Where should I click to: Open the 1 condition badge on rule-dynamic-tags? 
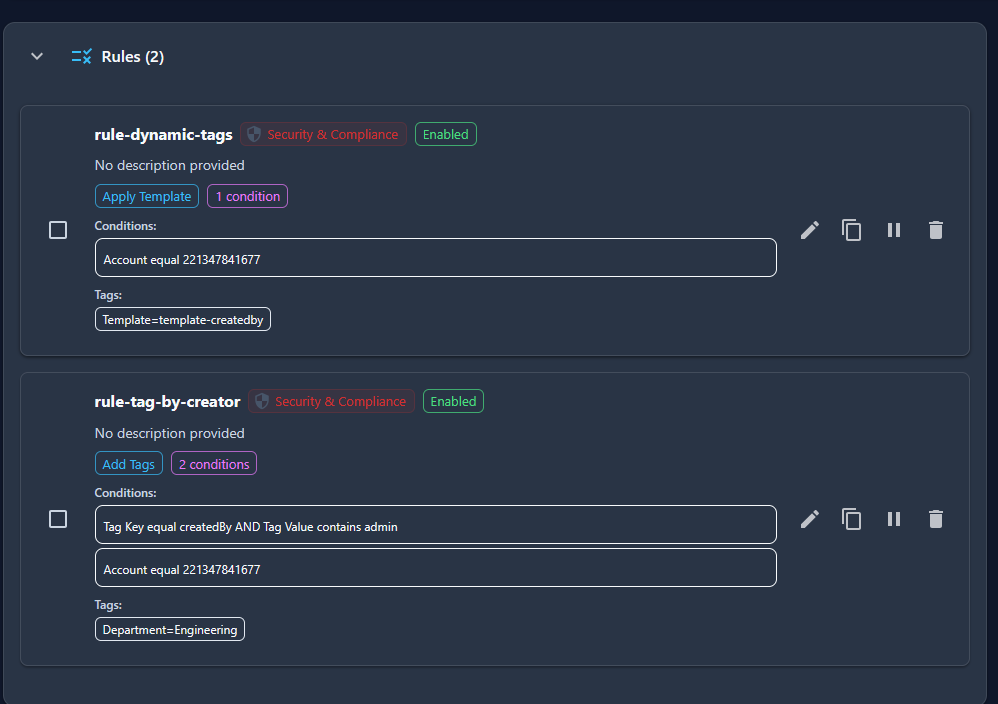[x=247, y=196]
